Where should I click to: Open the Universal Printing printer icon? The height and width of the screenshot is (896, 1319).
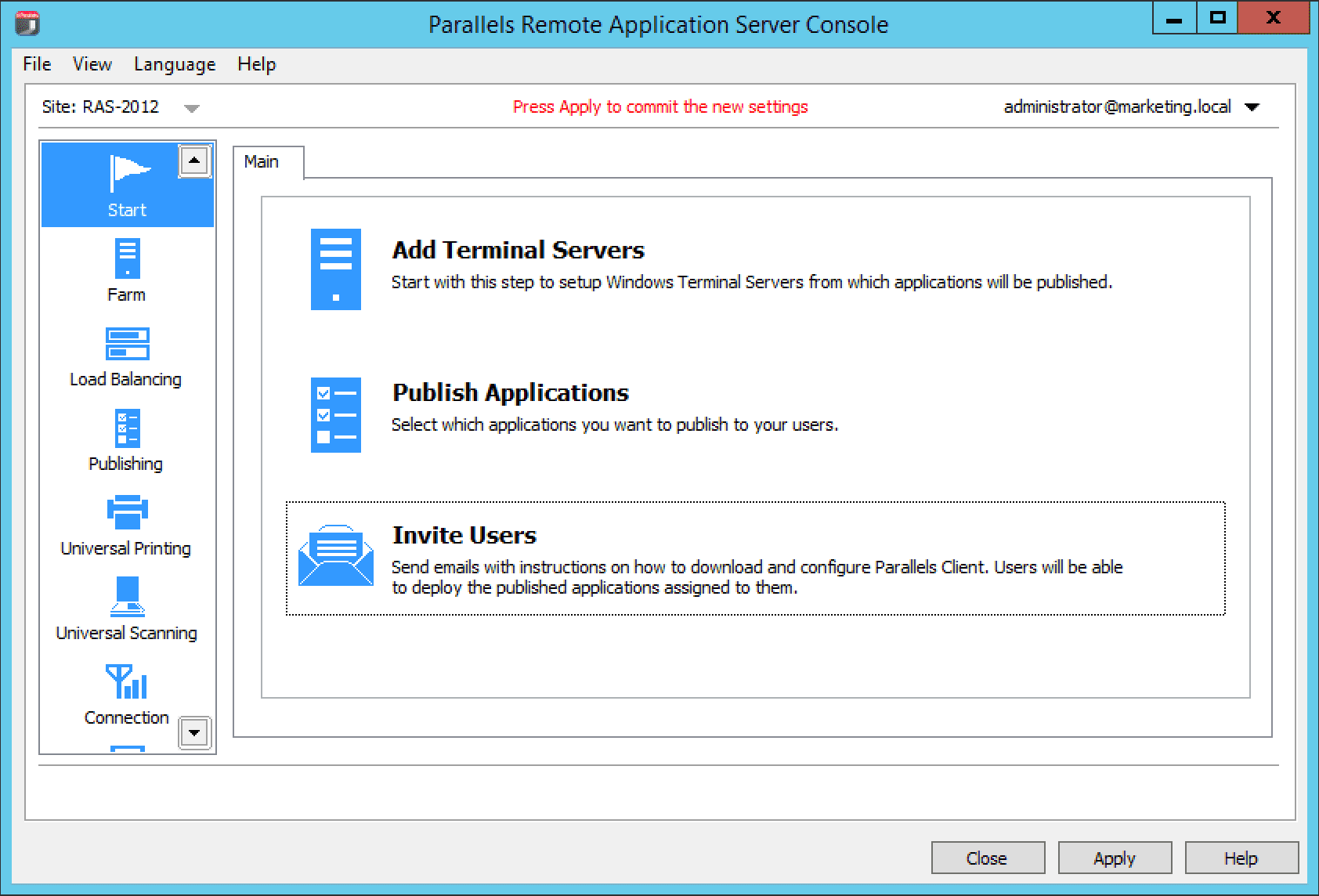(x=128, y=512)
